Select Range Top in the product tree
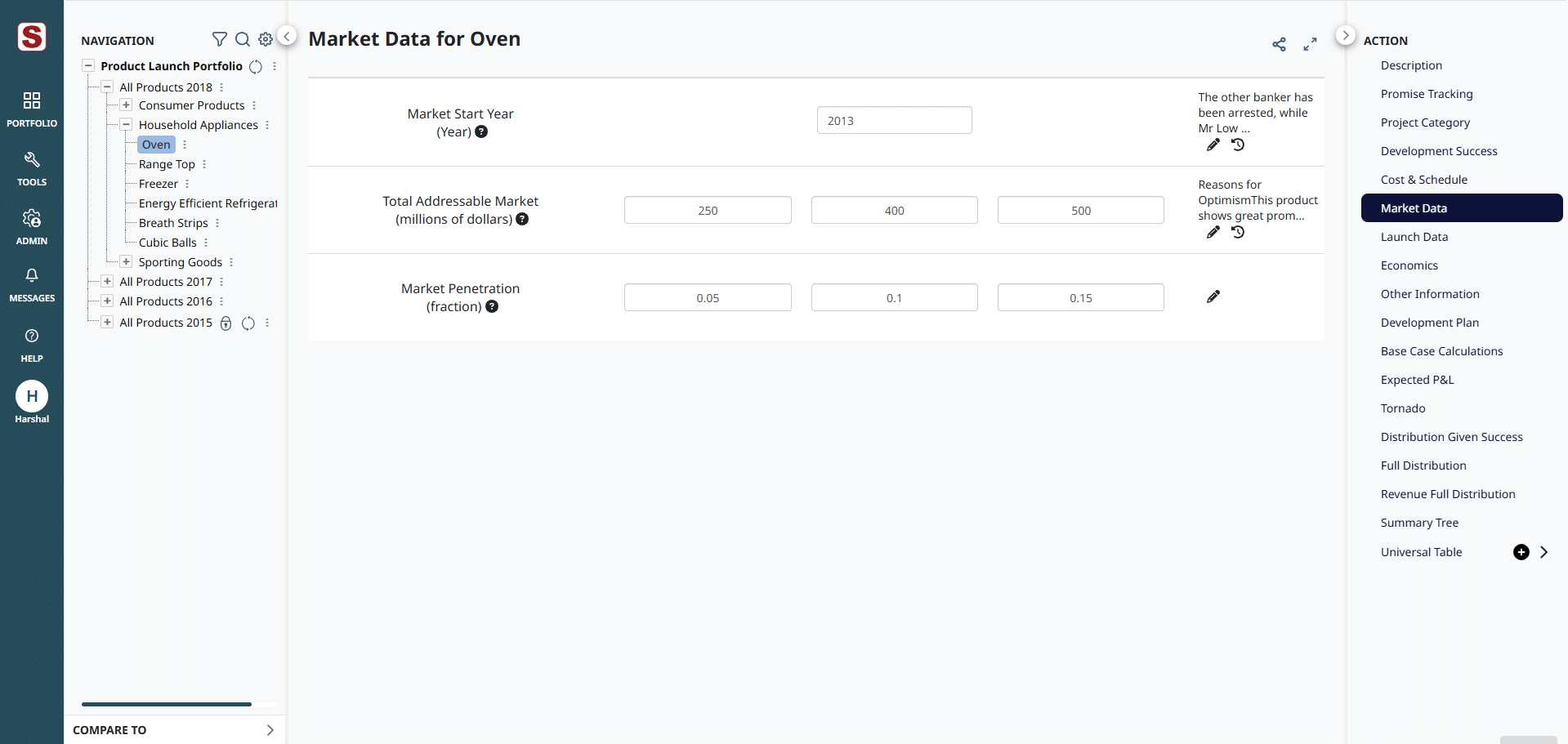The height and width of the screenshot is (744, 1568). [167, 164]
